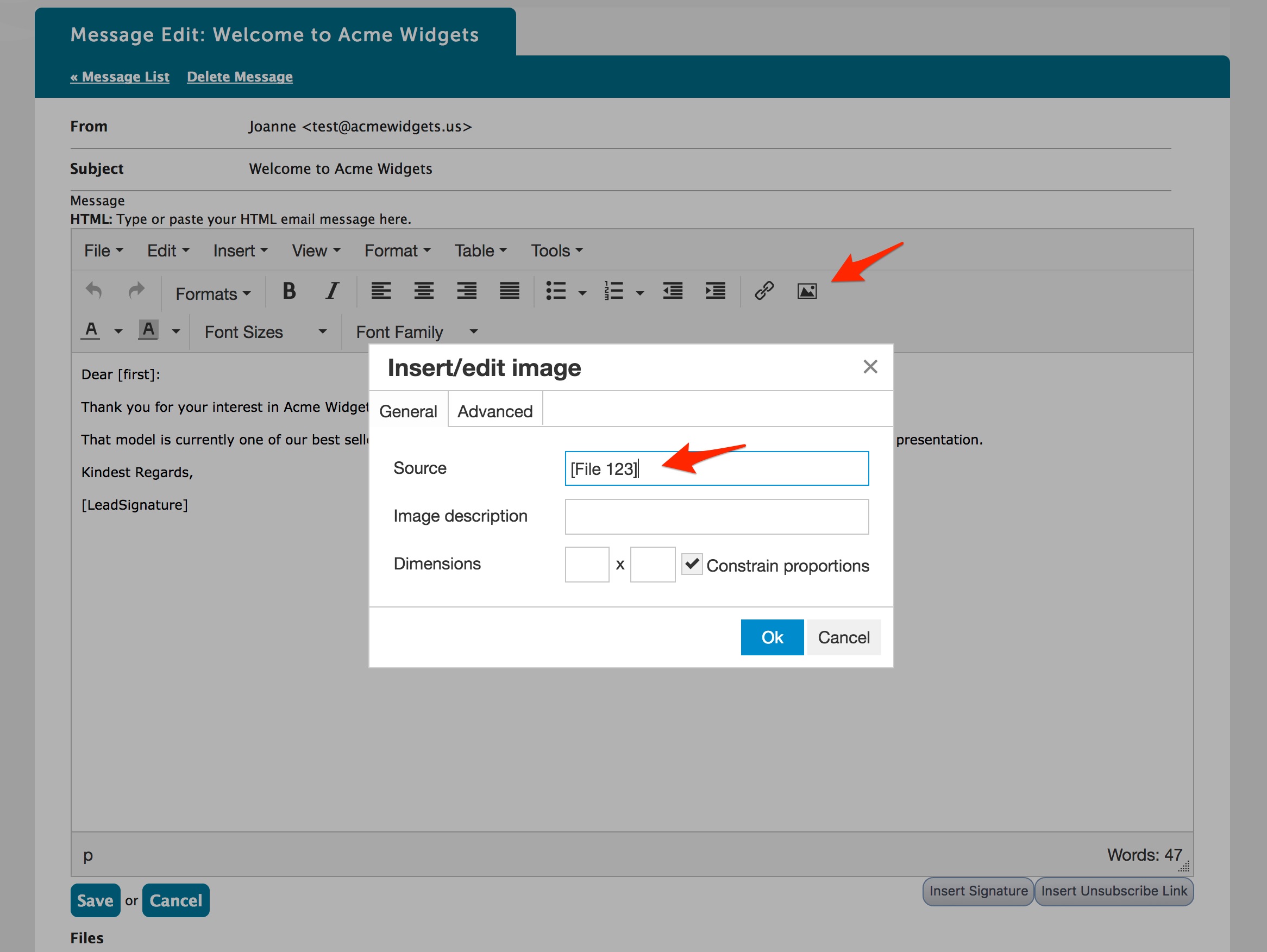The image size is (1267, 952).
Task: Click the Insert link icon
Action: [764, 291]
